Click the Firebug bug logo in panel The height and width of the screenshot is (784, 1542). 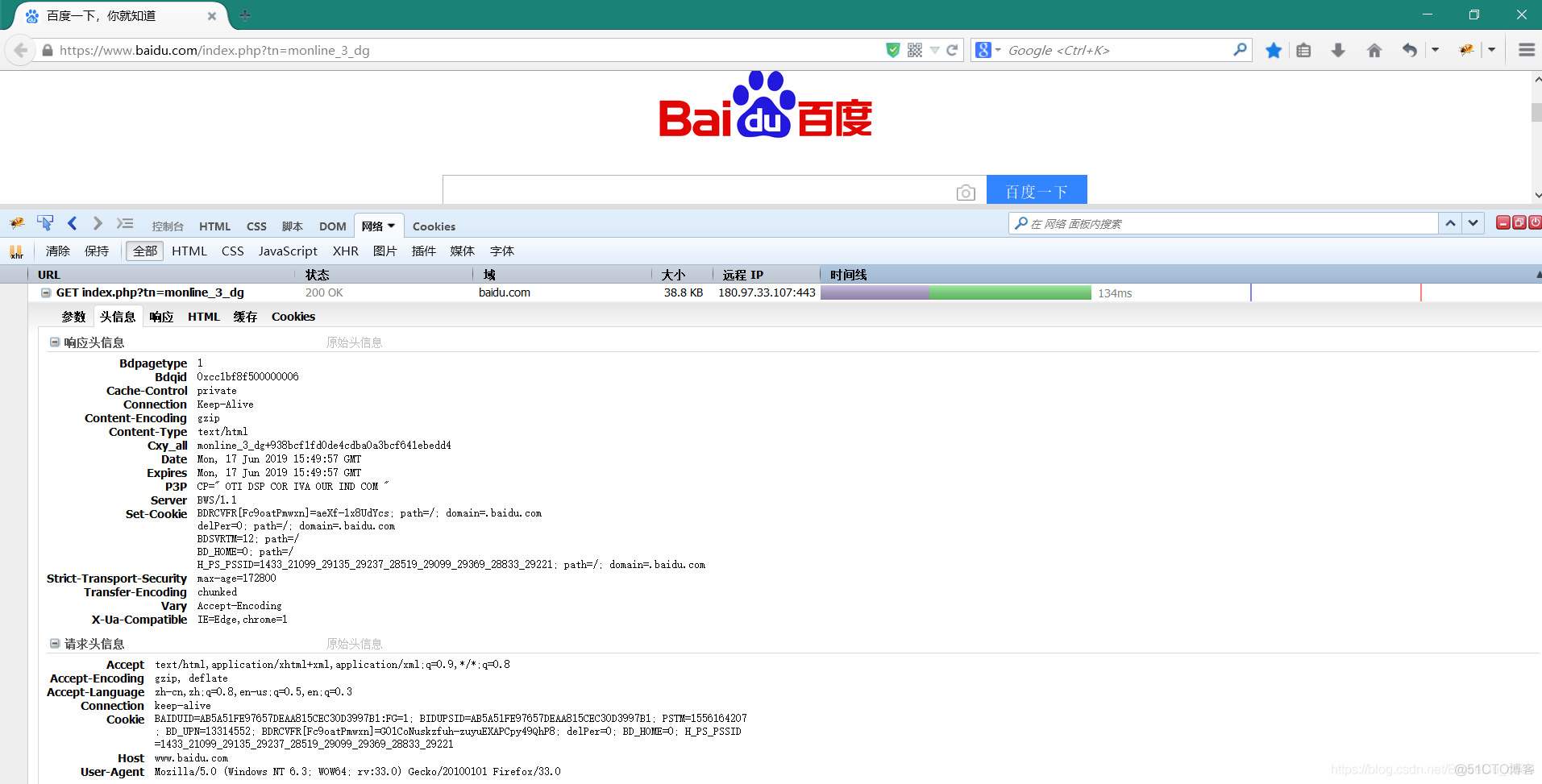tap(17, 223)
